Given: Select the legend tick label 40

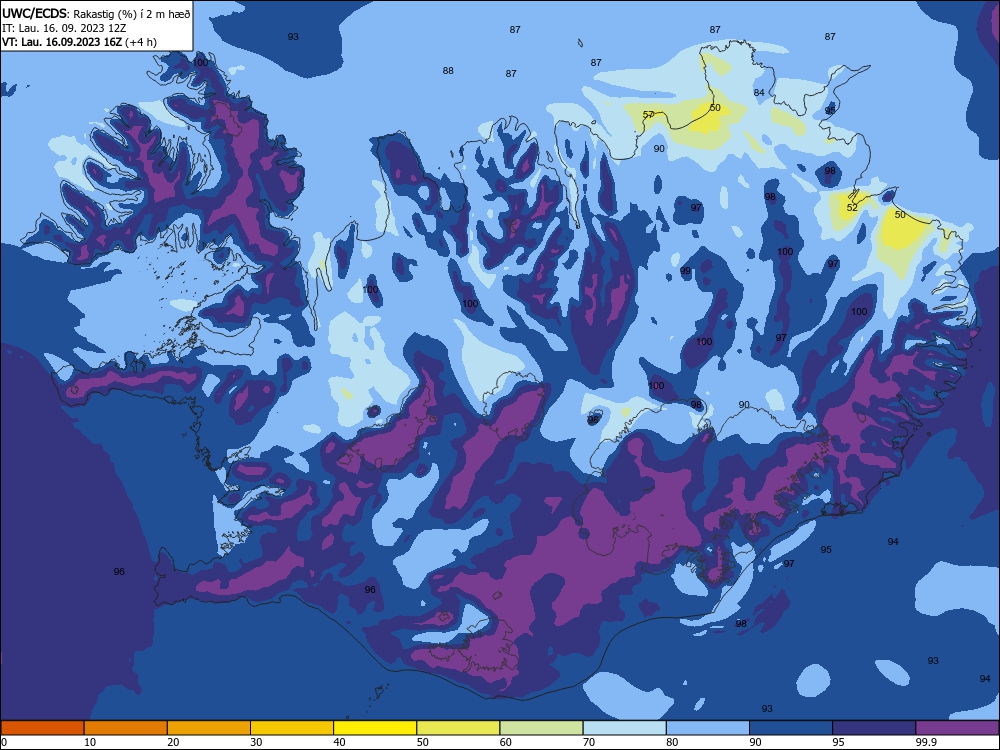Looking at the screenshot, I should point(339,742).
